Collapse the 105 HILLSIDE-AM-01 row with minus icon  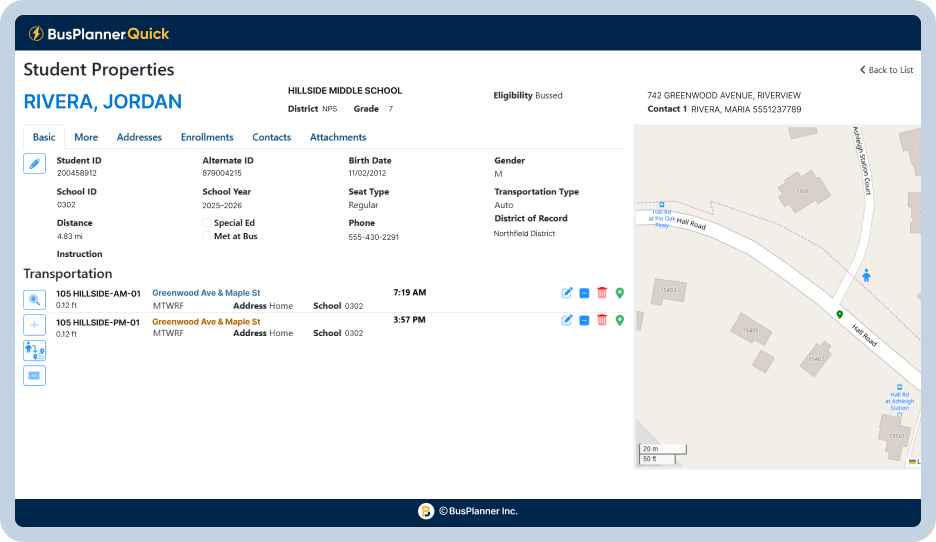(x=584, y=293)
